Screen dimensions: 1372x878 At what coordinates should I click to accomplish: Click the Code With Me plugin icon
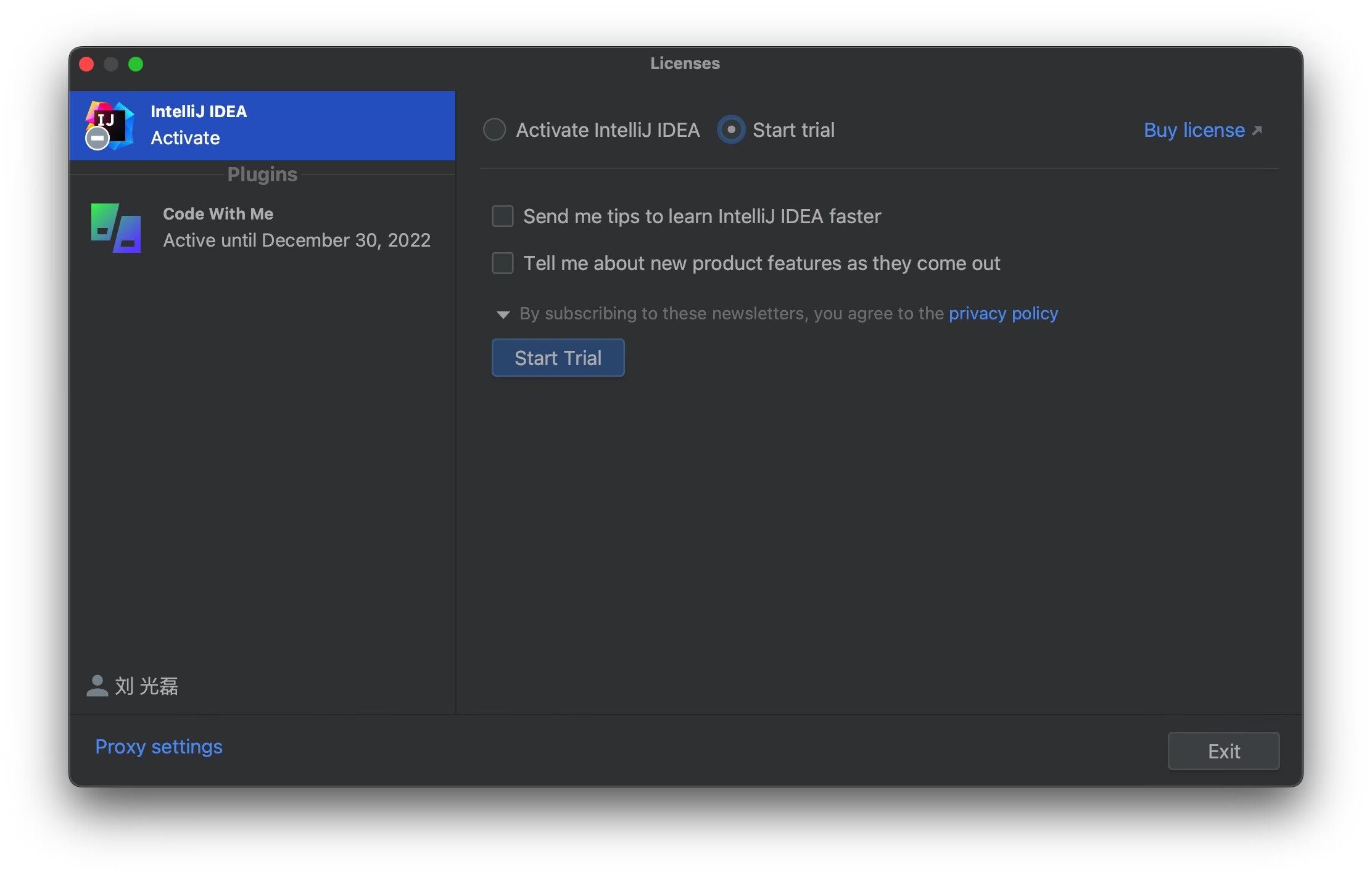coord(116,228)
